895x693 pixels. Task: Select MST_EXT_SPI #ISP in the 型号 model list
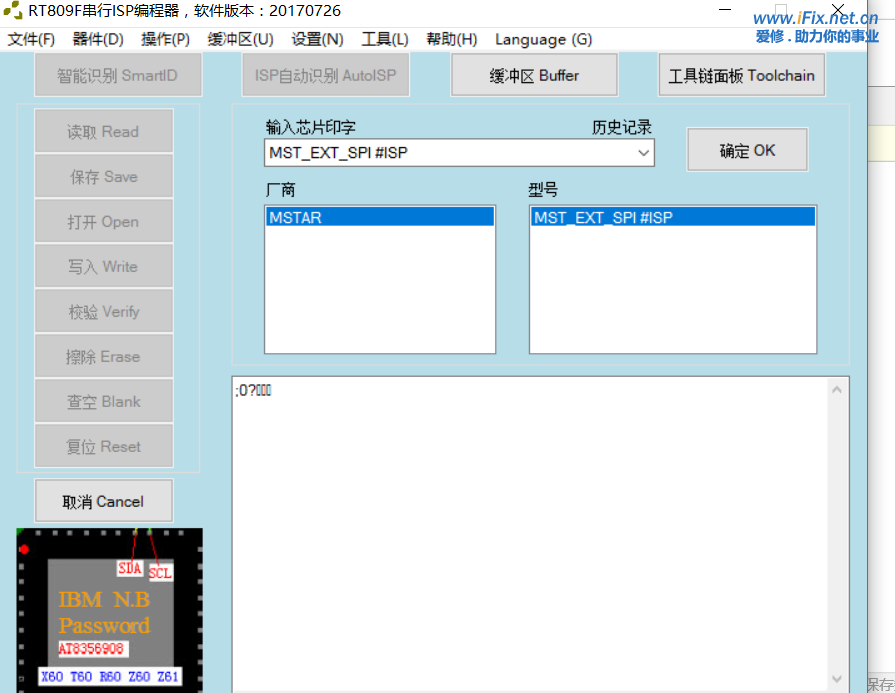tap(620, 216)
